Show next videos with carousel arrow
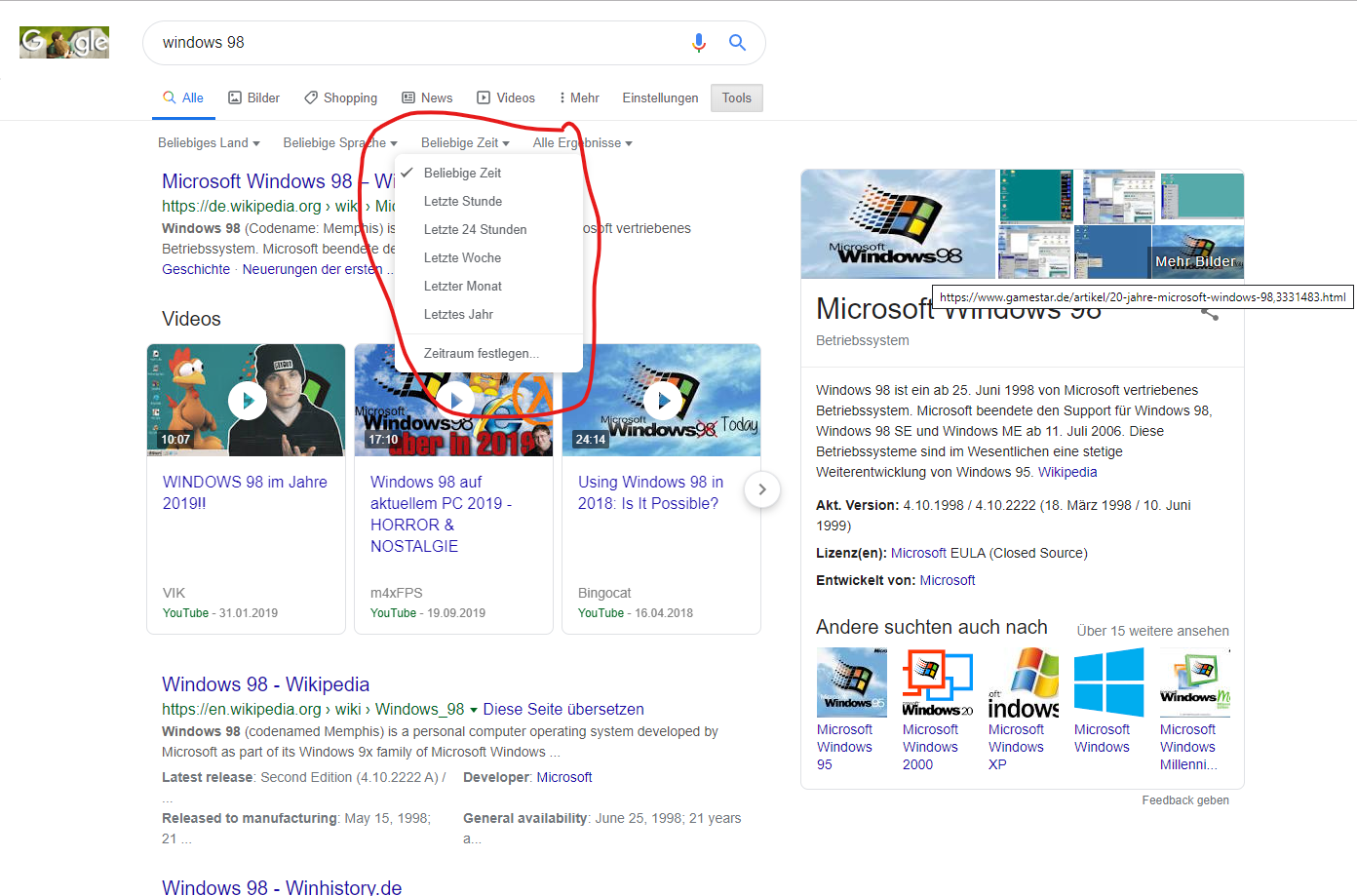The width and height of the screenshot is (1357, 896). tap(762, 489)
